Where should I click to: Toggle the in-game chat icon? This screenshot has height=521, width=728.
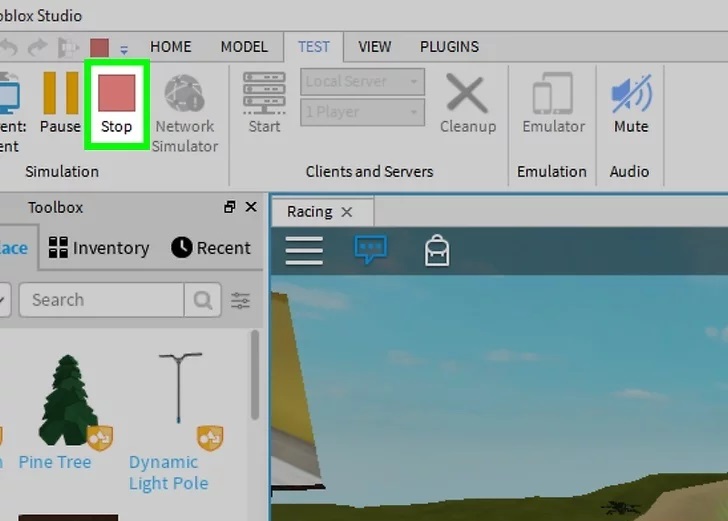(x=370, y=249)
